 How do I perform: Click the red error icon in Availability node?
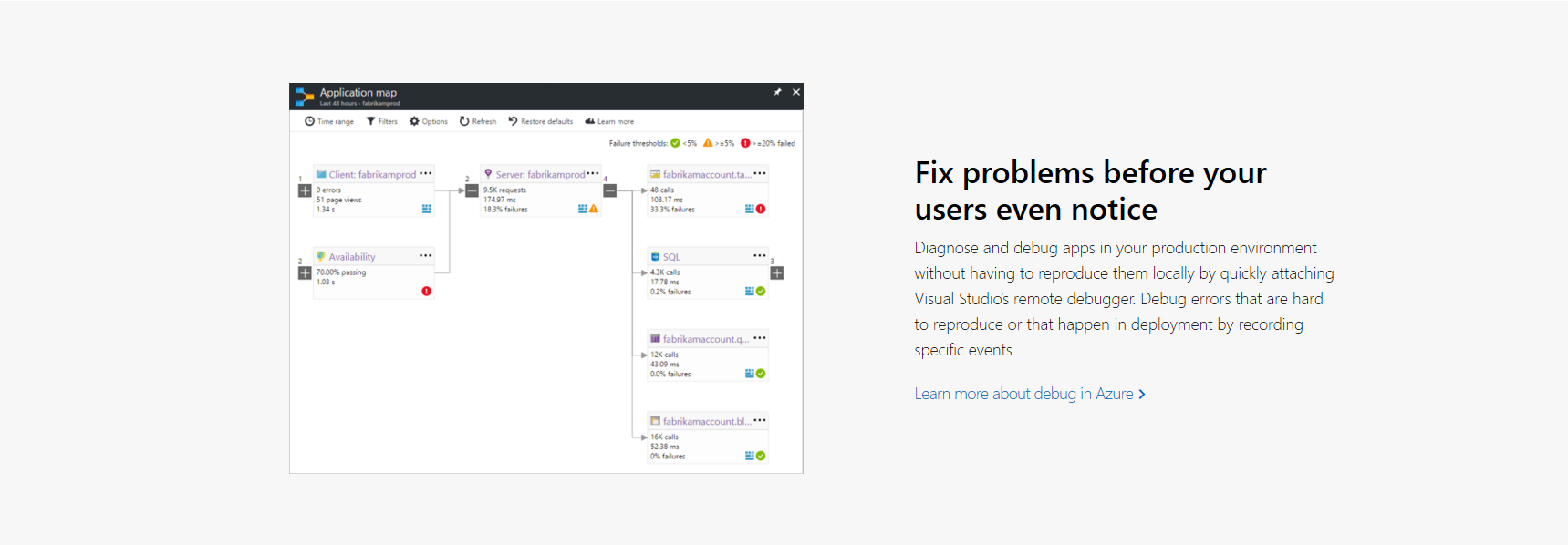point(426,291)
